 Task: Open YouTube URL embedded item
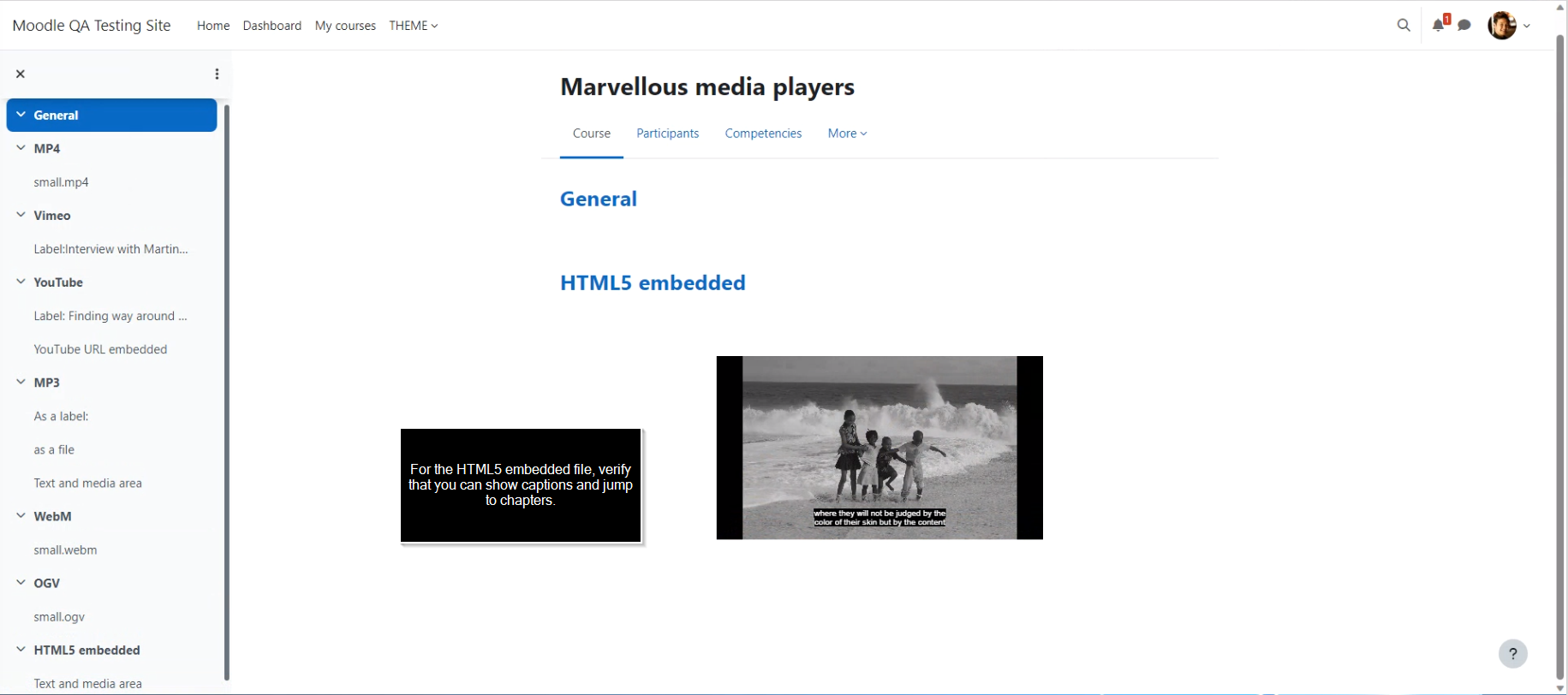100,349
